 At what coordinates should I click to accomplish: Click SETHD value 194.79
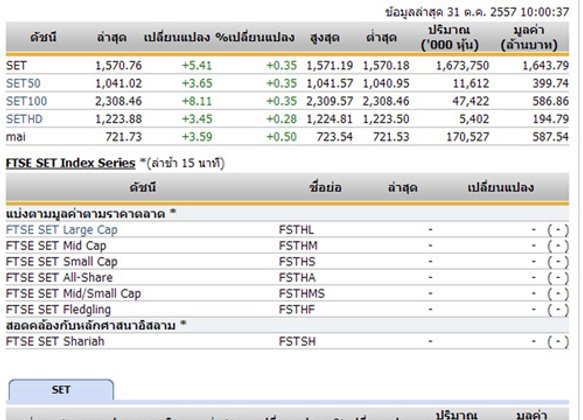(x=551, y=119)
